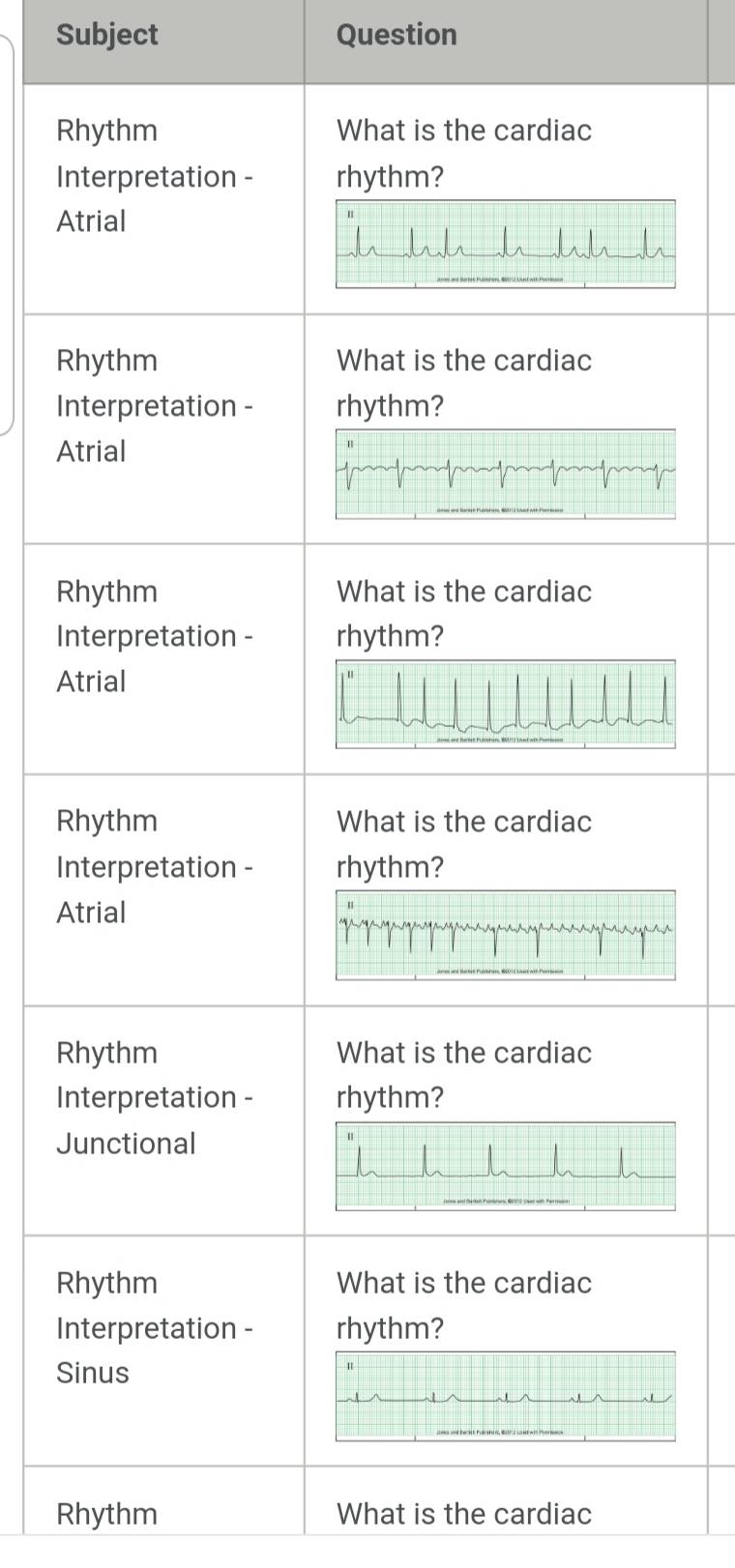Click the last row's 'What is the cardiac' text
Viewport: 735px width, 1568px height.
(464, 1514)
